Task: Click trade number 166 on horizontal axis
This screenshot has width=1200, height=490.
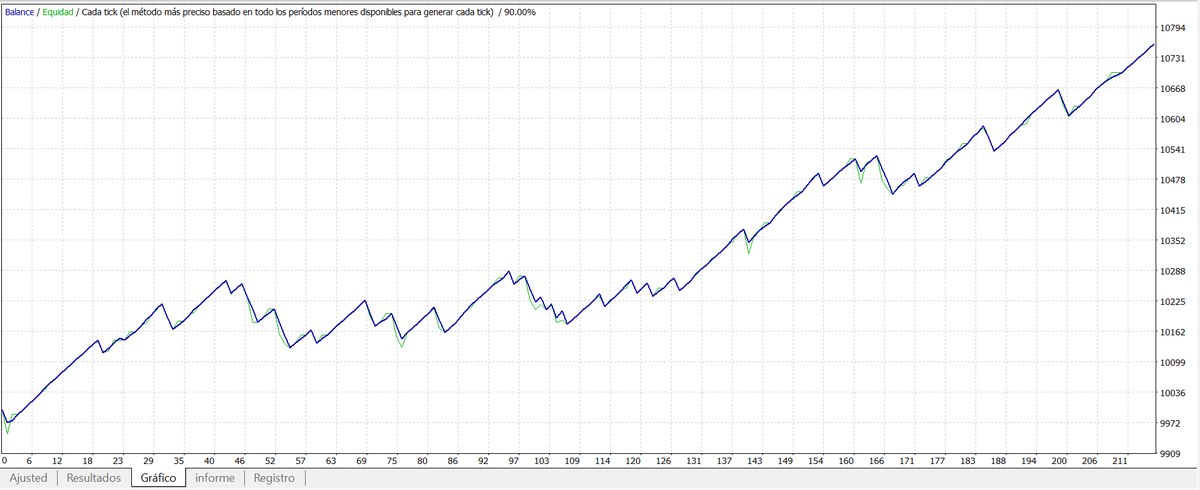Action: (x=877, y=461)
